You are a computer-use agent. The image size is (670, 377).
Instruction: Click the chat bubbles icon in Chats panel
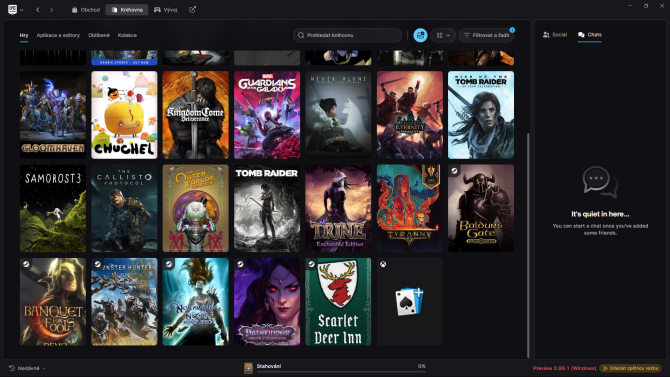(x=600, y=182)
